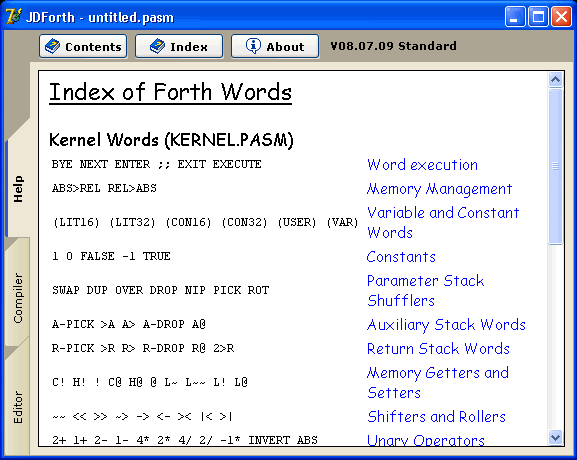Click the JDForth title bar app icon
Viewport: 577px width, 460px height.
click(13, 17)
